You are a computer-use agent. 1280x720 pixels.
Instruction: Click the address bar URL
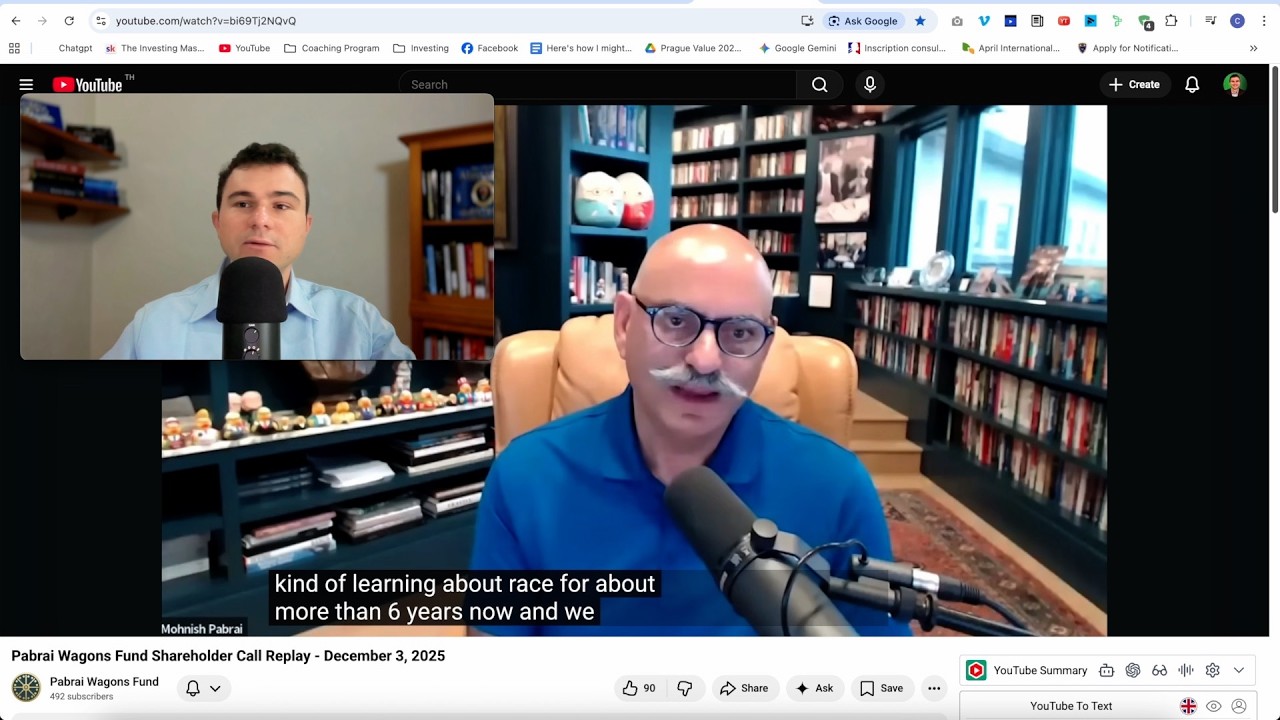click(206, 21)
